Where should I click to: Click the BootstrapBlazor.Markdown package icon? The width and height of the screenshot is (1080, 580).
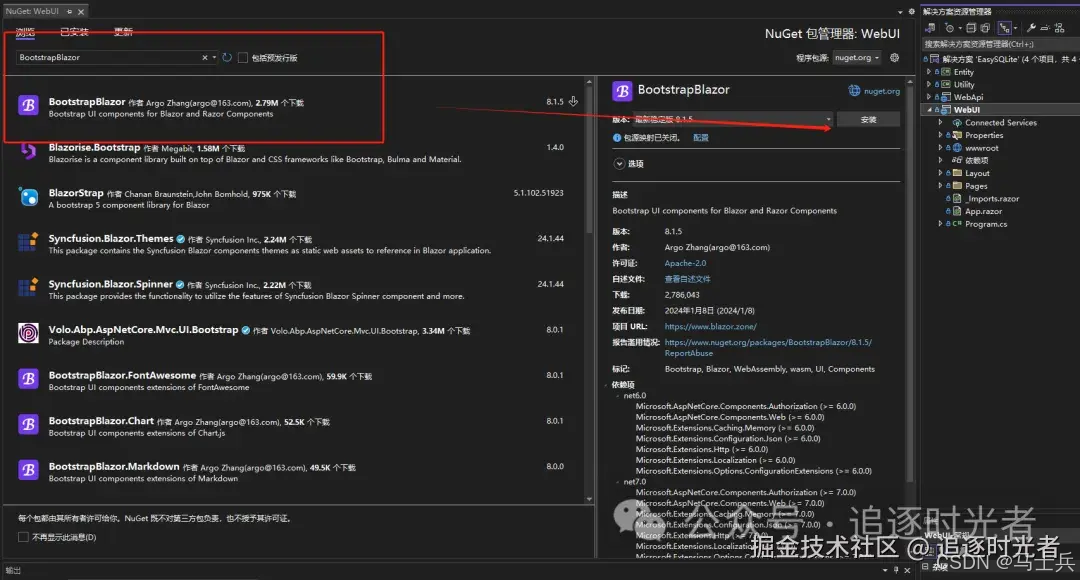(28, 470)
